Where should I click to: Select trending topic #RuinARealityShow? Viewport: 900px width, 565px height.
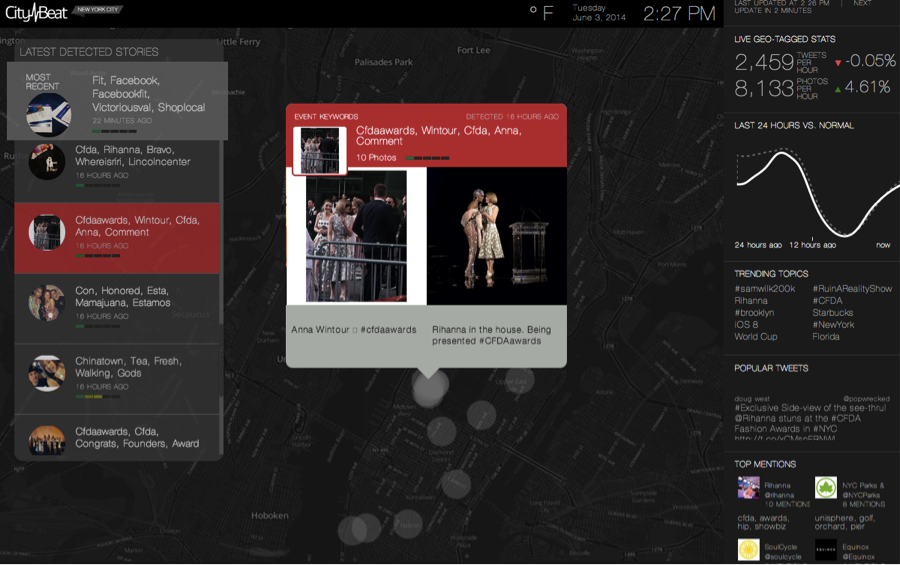pos(852,289)
